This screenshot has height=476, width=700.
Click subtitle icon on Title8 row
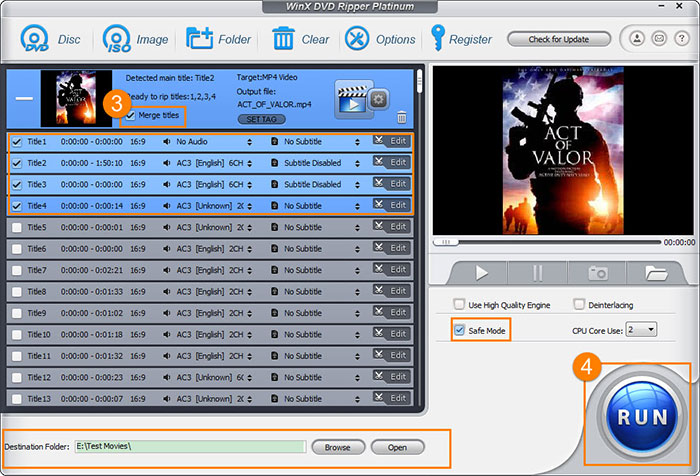275,292
